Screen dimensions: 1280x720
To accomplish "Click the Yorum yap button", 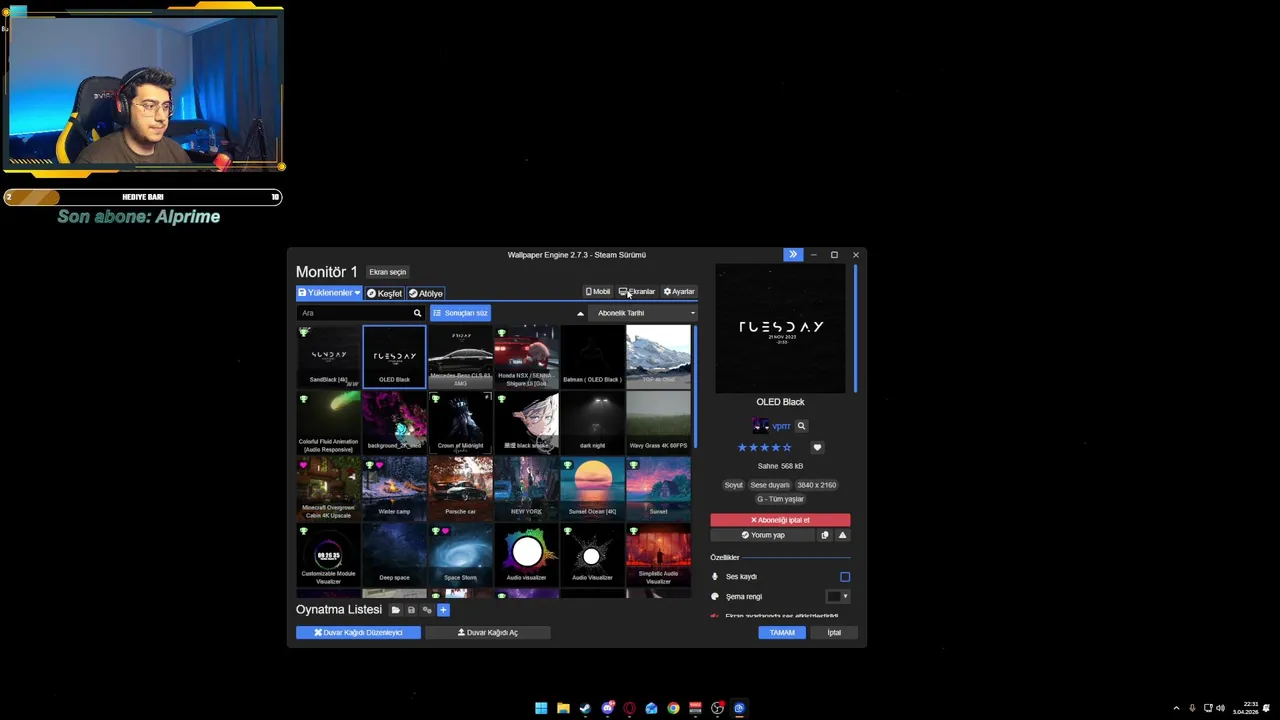I will pyautogui.click(x=763, y=535).
